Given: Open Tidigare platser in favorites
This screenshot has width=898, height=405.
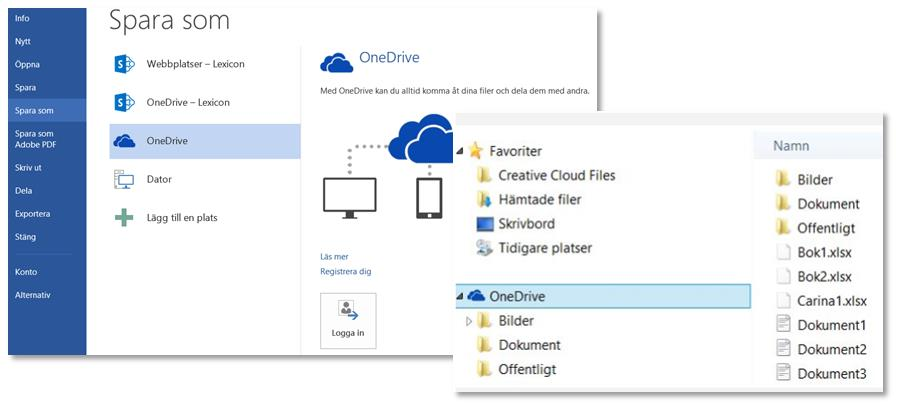Looking at the screenshot, I should 545,248.
